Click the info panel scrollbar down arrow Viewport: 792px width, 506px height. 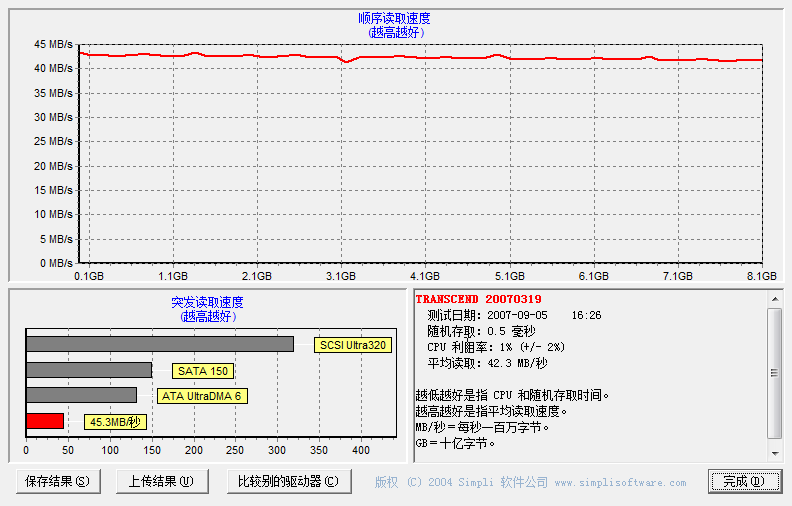point(775,454)
